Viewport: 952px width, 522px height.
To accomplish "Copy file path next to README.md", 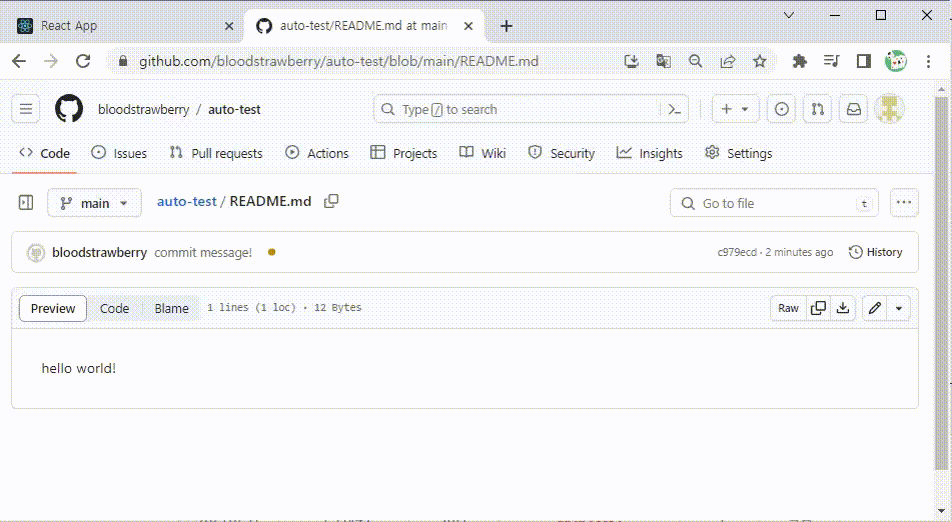I will pyautogui.click(x=331, y=201).
